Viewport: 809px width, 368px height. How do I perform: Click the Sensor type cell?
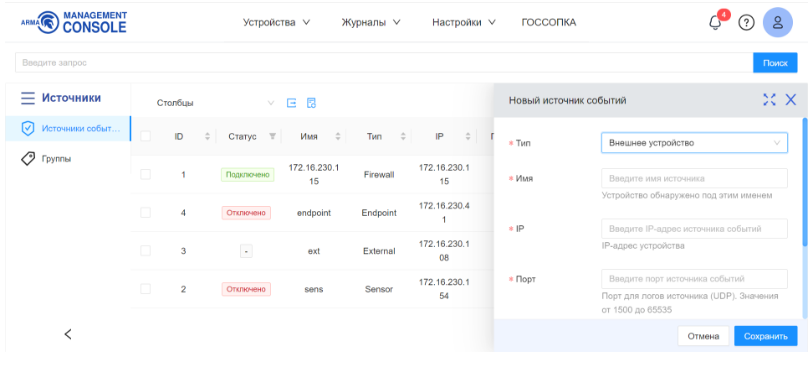(379, 289)
